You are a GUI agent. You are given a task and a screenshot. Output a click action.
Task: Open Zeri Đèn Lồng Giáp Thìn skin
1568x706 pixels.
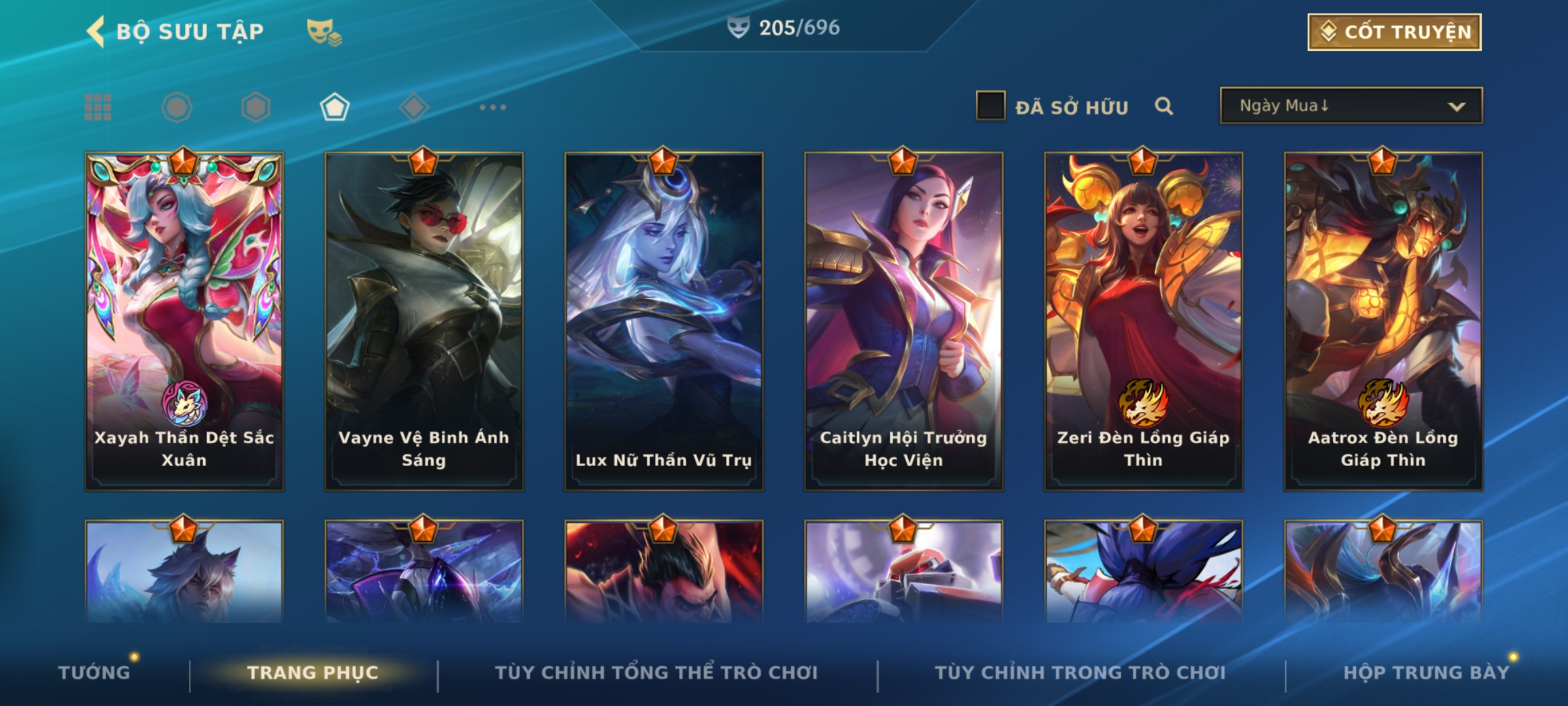tap(1143, 321)
